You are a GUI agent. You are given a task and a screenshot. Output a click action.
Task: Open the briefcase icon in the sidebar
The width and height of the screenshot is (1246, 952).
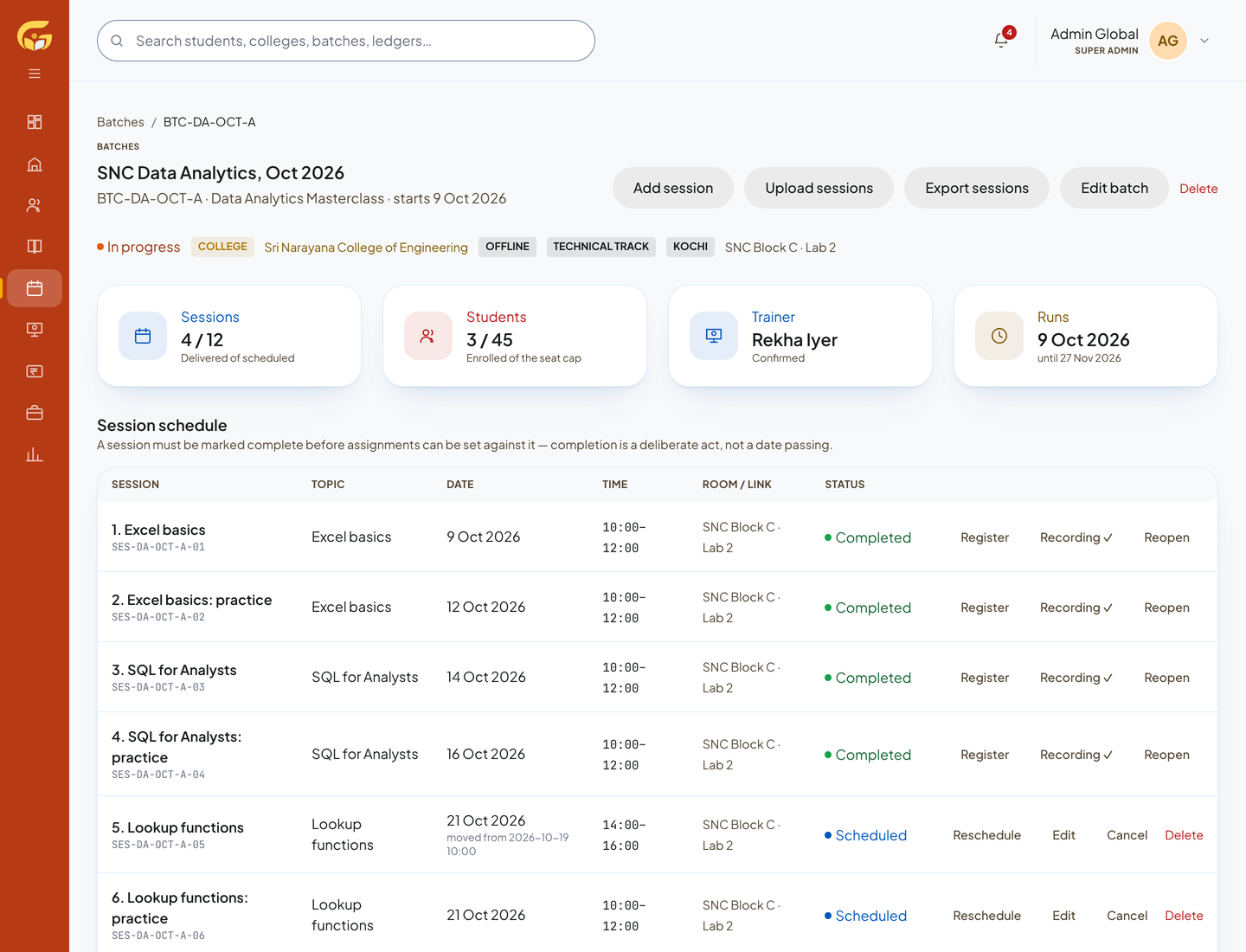click(35, 413)
